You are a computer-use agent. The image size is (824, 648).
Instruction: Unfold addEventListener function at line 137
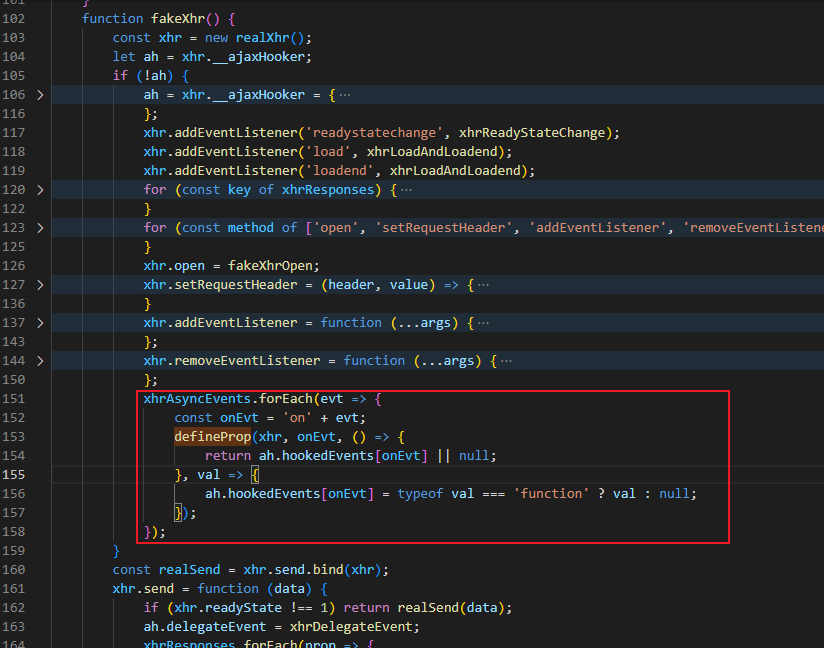point(40,323)
